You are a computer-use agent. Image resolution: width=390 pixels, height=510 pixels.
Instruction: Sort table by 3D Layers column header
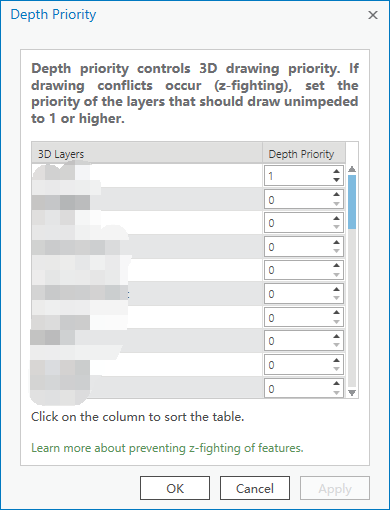coord(147,154)
